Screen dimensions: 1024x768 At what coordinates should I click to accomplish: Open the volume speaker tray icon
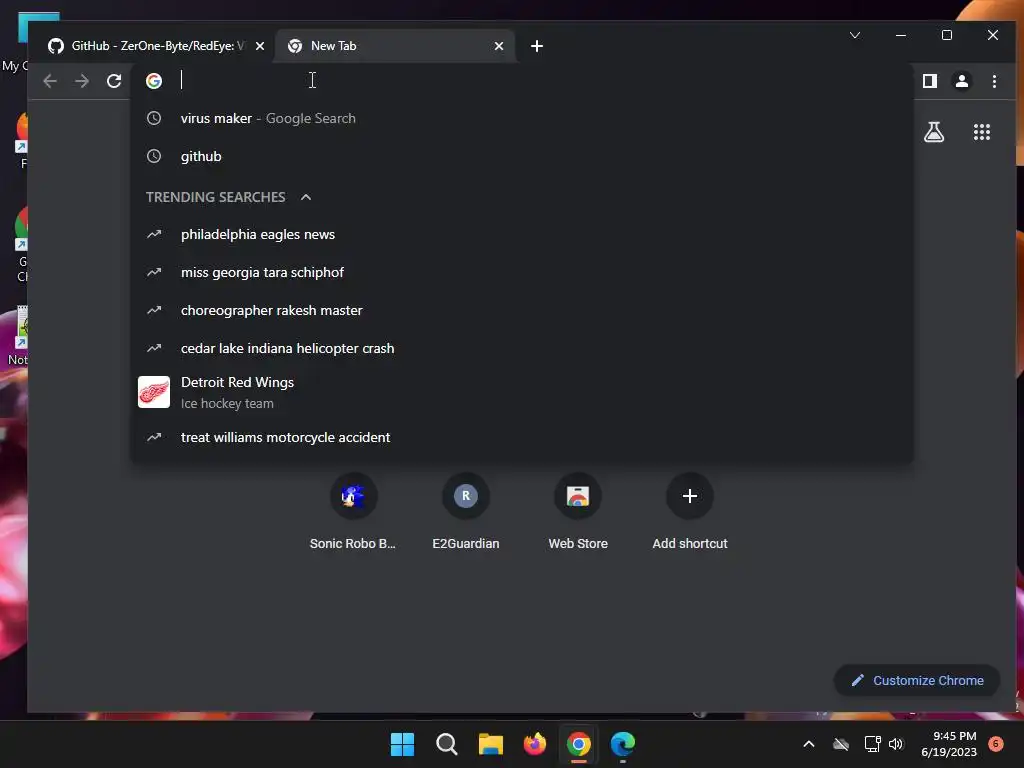(x=896, y=744)
